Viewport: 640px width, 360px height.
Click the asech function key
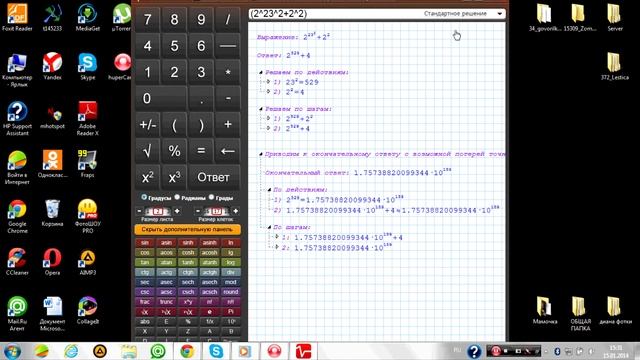(x=209, y=282)
